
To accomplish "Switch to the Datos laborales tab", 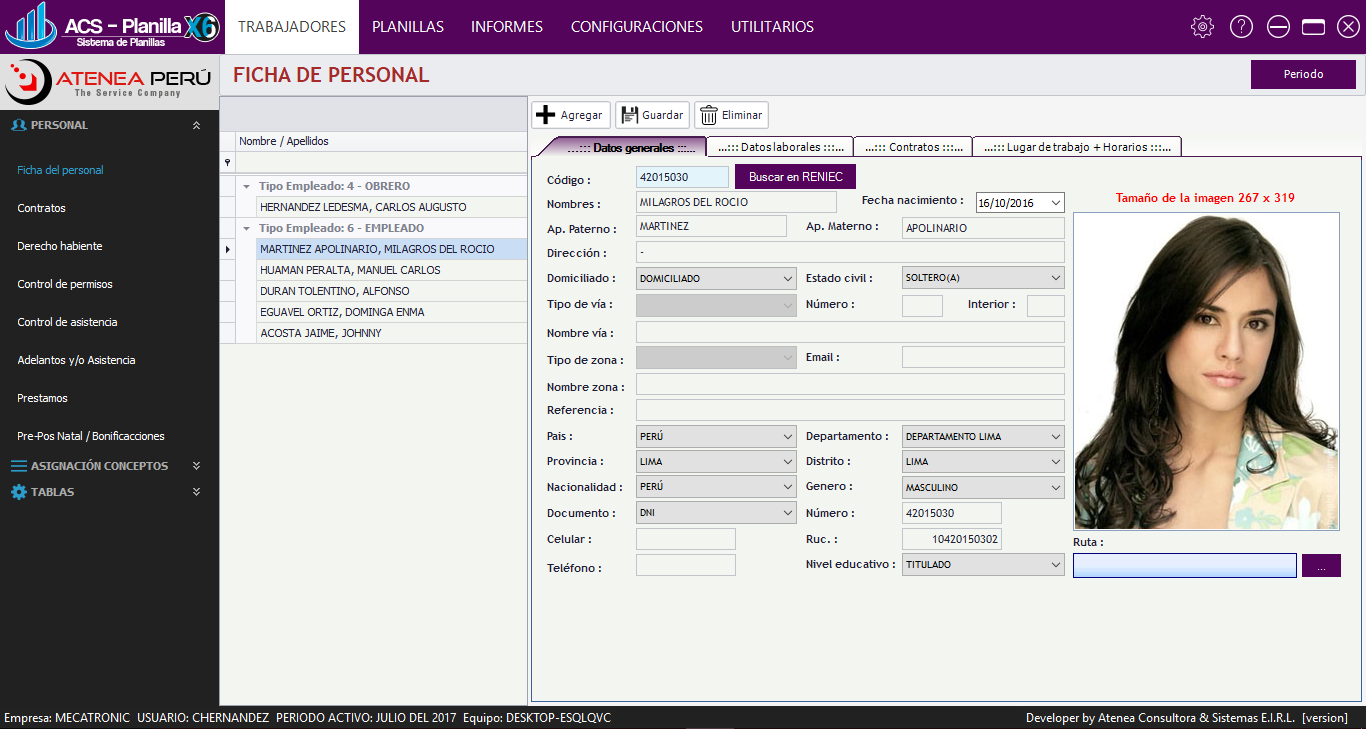I will (780, 147).
